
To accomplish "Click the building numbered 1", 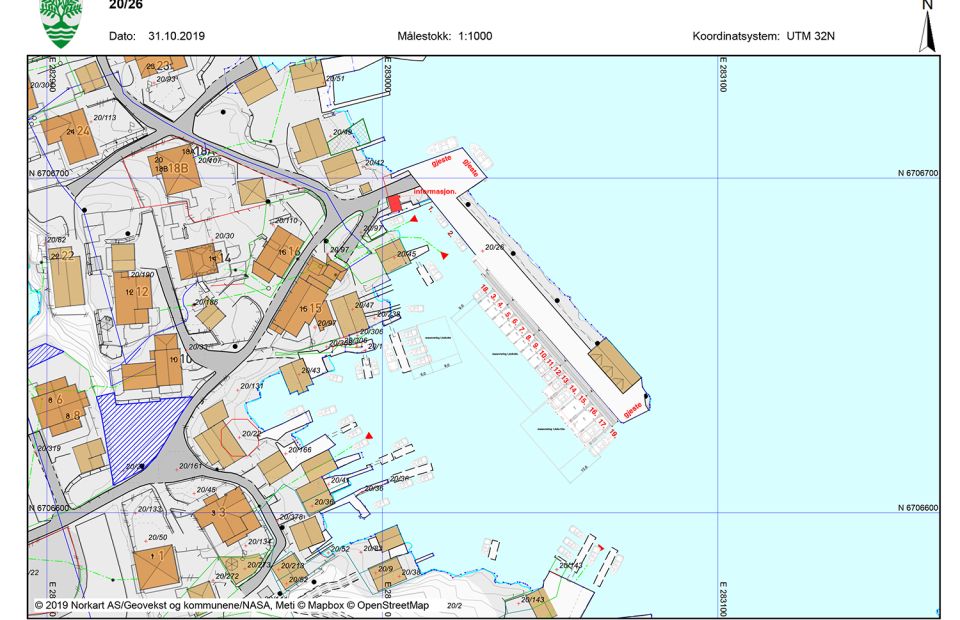I will pos(156,566).
